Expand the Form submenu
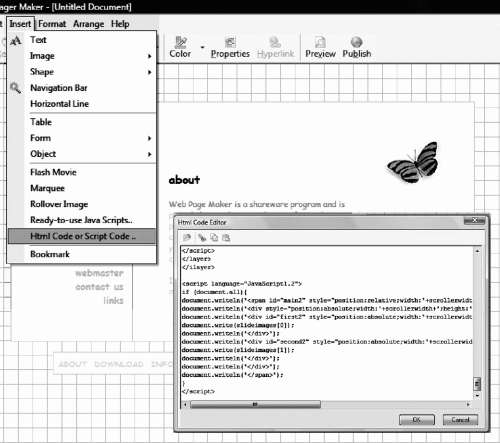The width and height of the screenshot is (500, 443). coord(149,138)
